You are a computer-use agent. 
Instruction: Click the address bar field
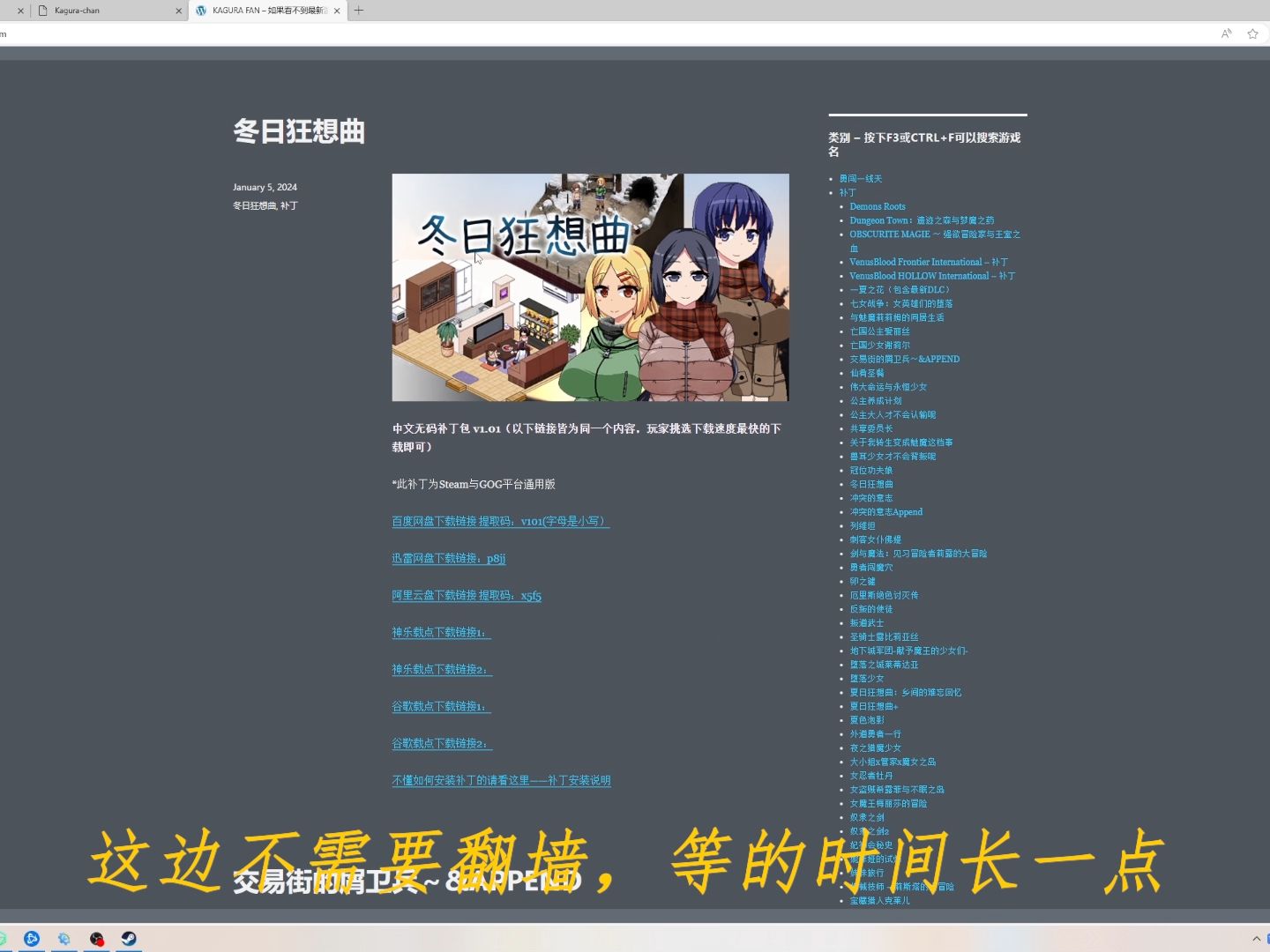point(609,33)
